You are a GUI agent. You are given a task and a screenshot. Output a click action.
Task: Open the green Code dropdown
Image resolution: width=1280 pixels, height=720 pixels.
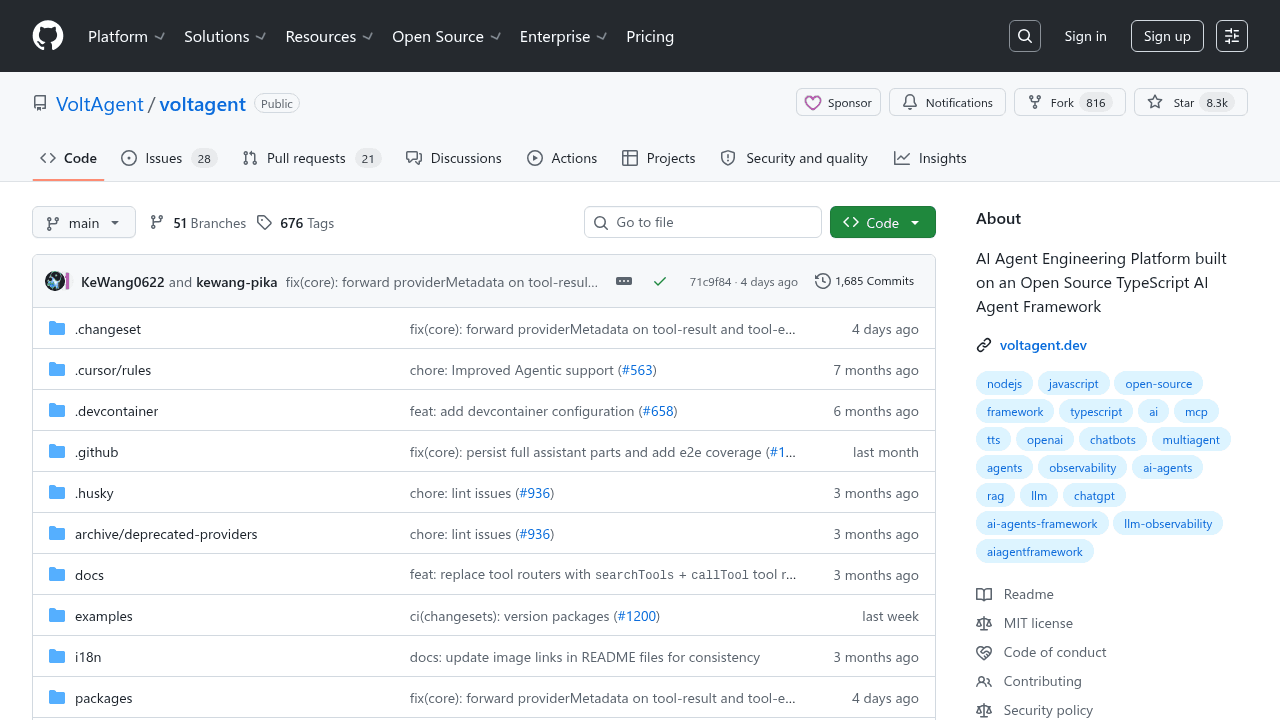coord(882,222)
